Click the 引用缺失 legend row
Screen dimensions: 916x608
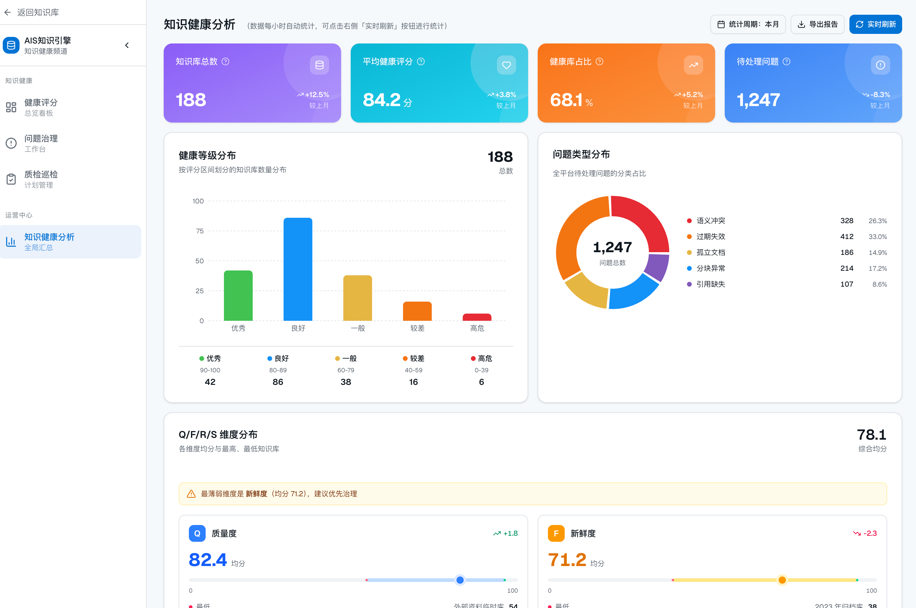point(786,284)
